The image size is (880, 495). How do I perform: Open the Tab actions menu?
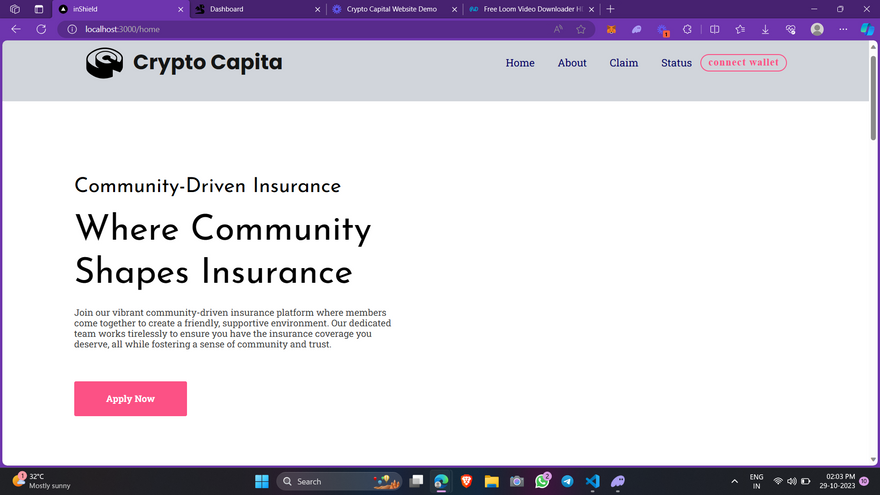coord(39,9)
